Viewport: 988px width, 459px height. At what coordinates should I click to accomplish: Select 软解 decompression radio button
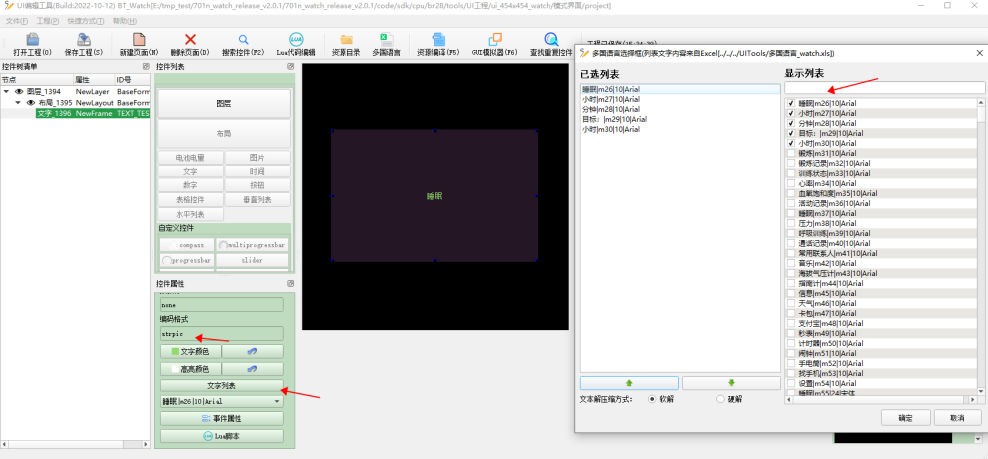click(x=652, y=399)
